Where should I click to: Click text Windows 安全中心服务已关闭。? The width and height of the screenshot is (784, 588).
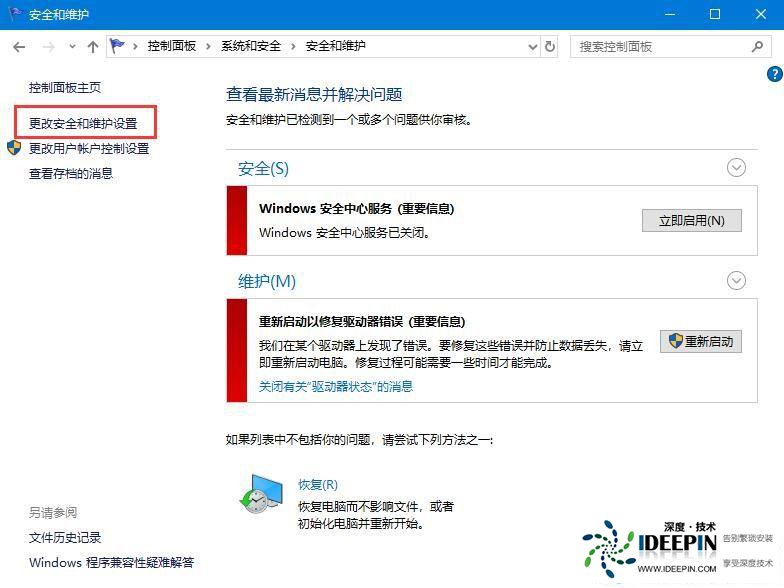coord(344,232)
